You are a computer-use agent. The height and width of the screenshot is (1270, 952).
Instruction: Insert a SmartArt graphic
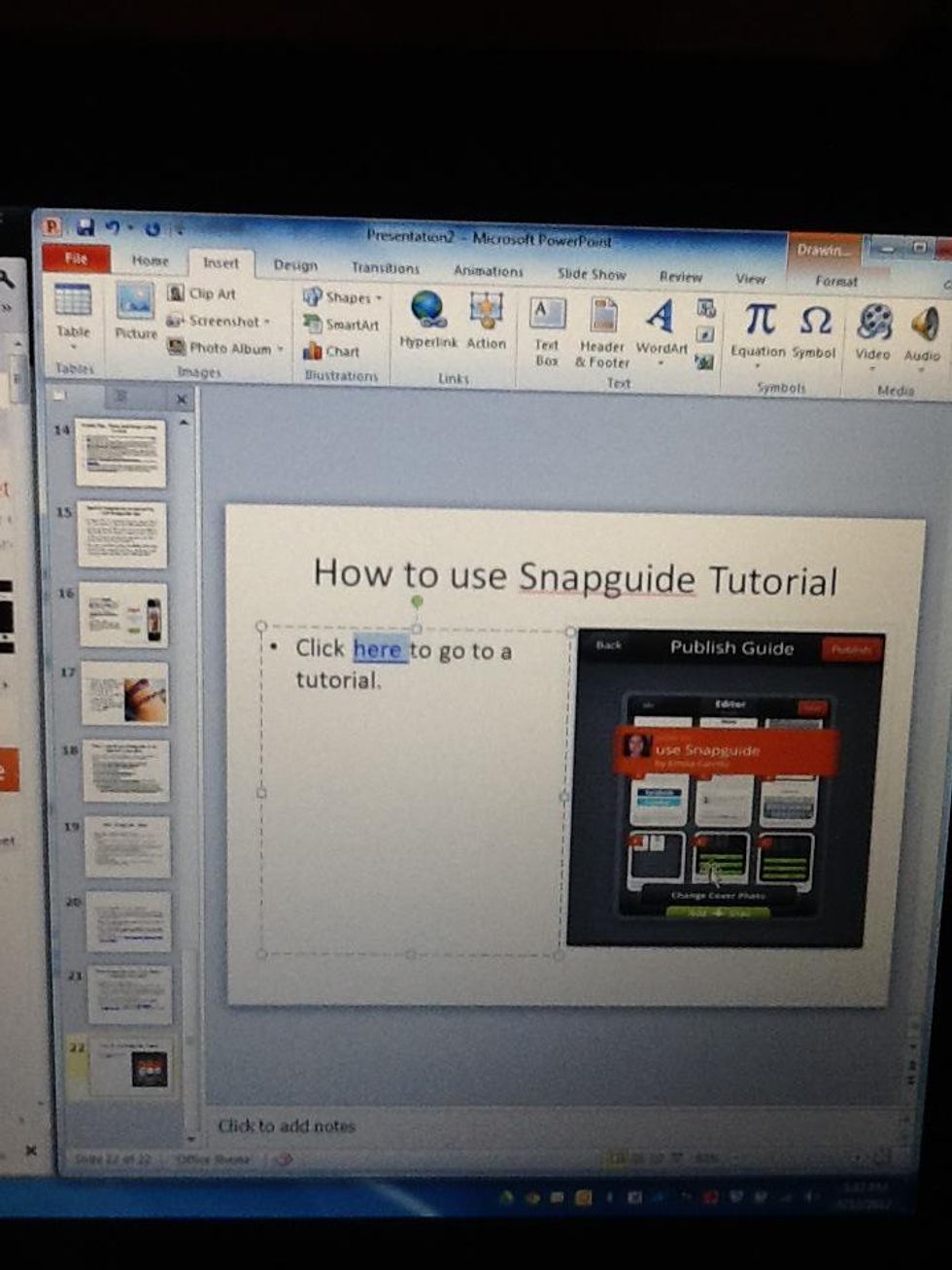pyautogui.click(x=342, y=325)
